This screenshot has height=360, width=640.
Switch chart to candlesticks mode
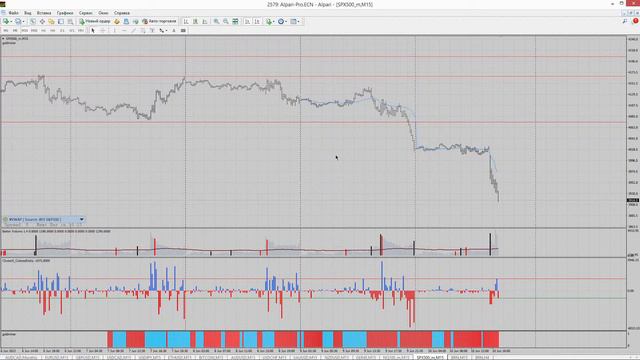pos(196,21)
